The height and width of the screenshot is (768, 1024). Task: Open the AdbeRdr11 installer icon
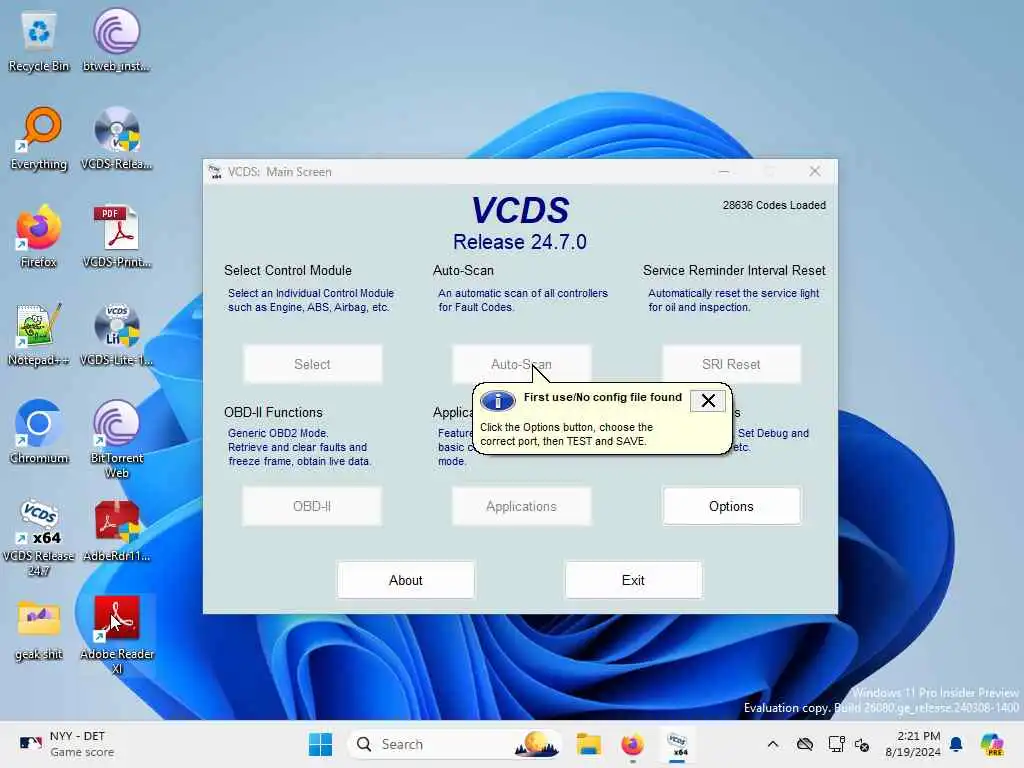click(x=116, y=530)
